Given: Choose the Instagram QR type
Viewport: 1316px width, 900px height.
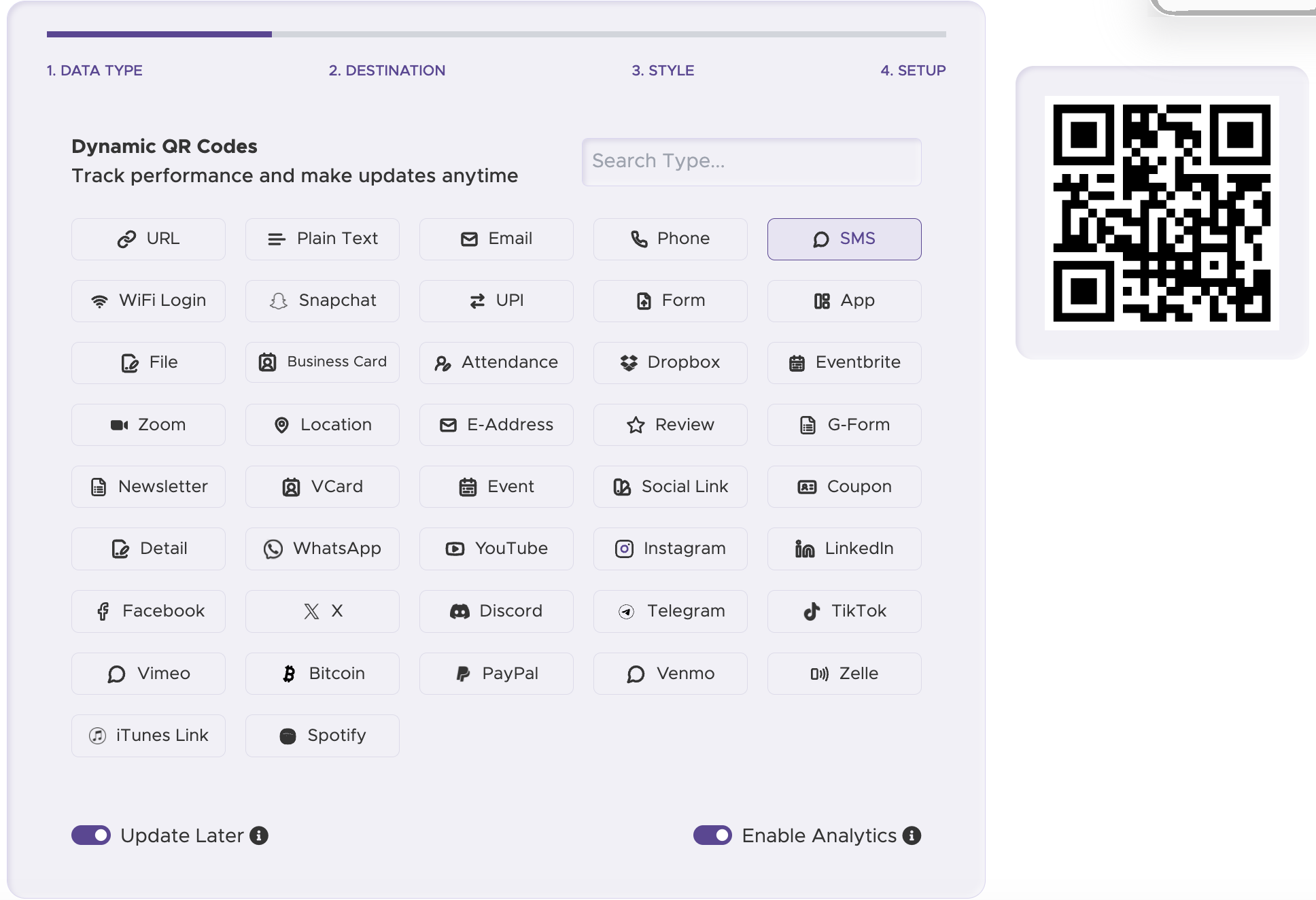Looking at the screenshot, I should point(670,549).
